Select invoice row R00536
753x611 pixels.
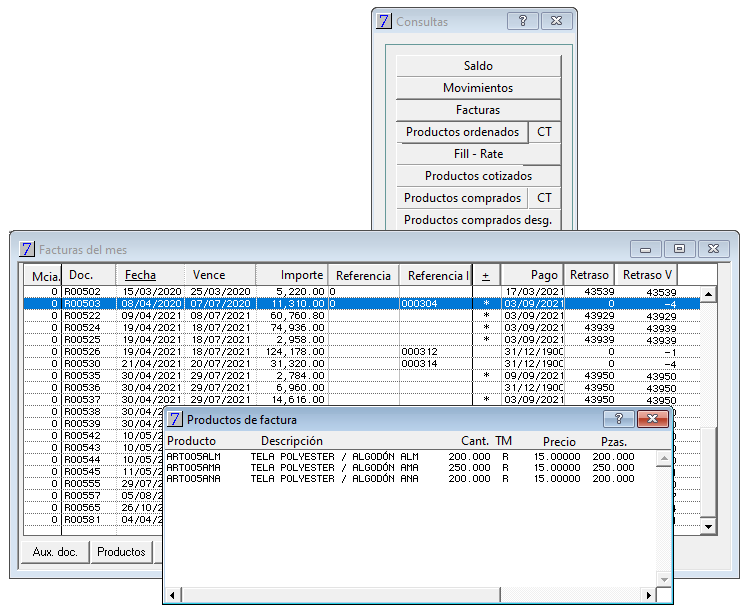tap(362, 388)
